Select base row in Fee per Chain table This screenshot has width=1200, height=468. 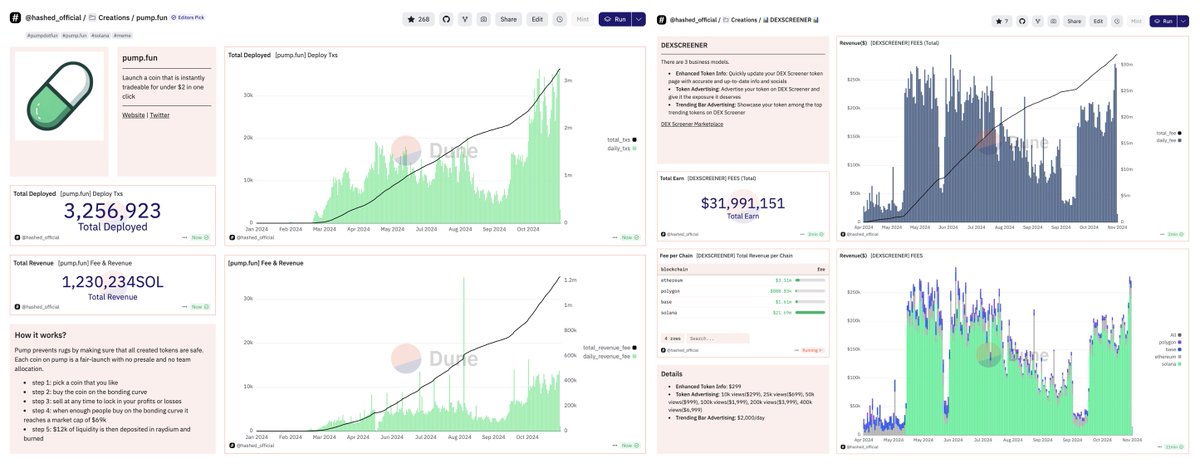(744, 301)
